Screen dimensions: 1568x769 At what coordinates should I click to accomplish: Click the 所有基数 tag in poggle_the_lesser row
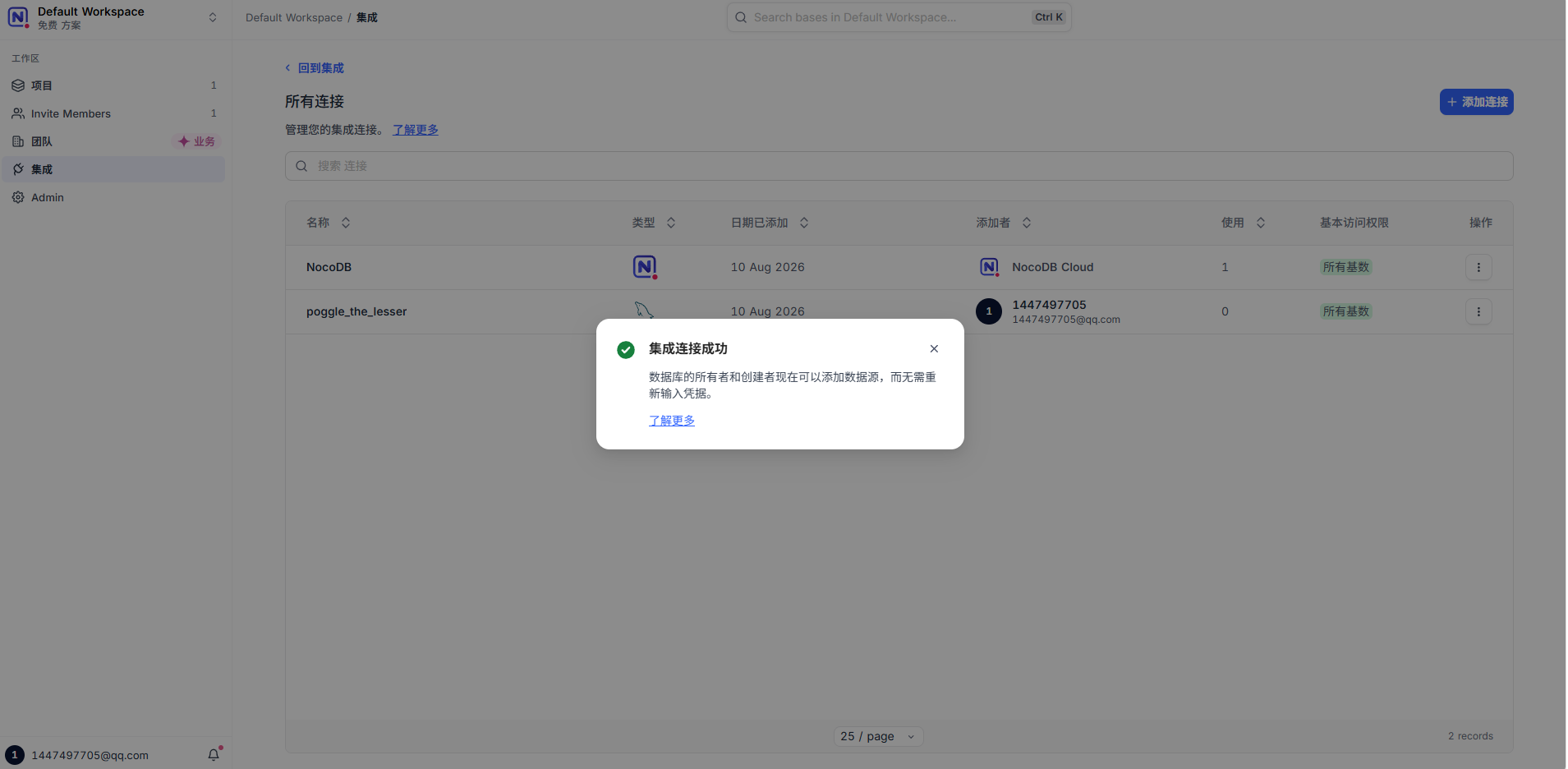click(1345, 311)
